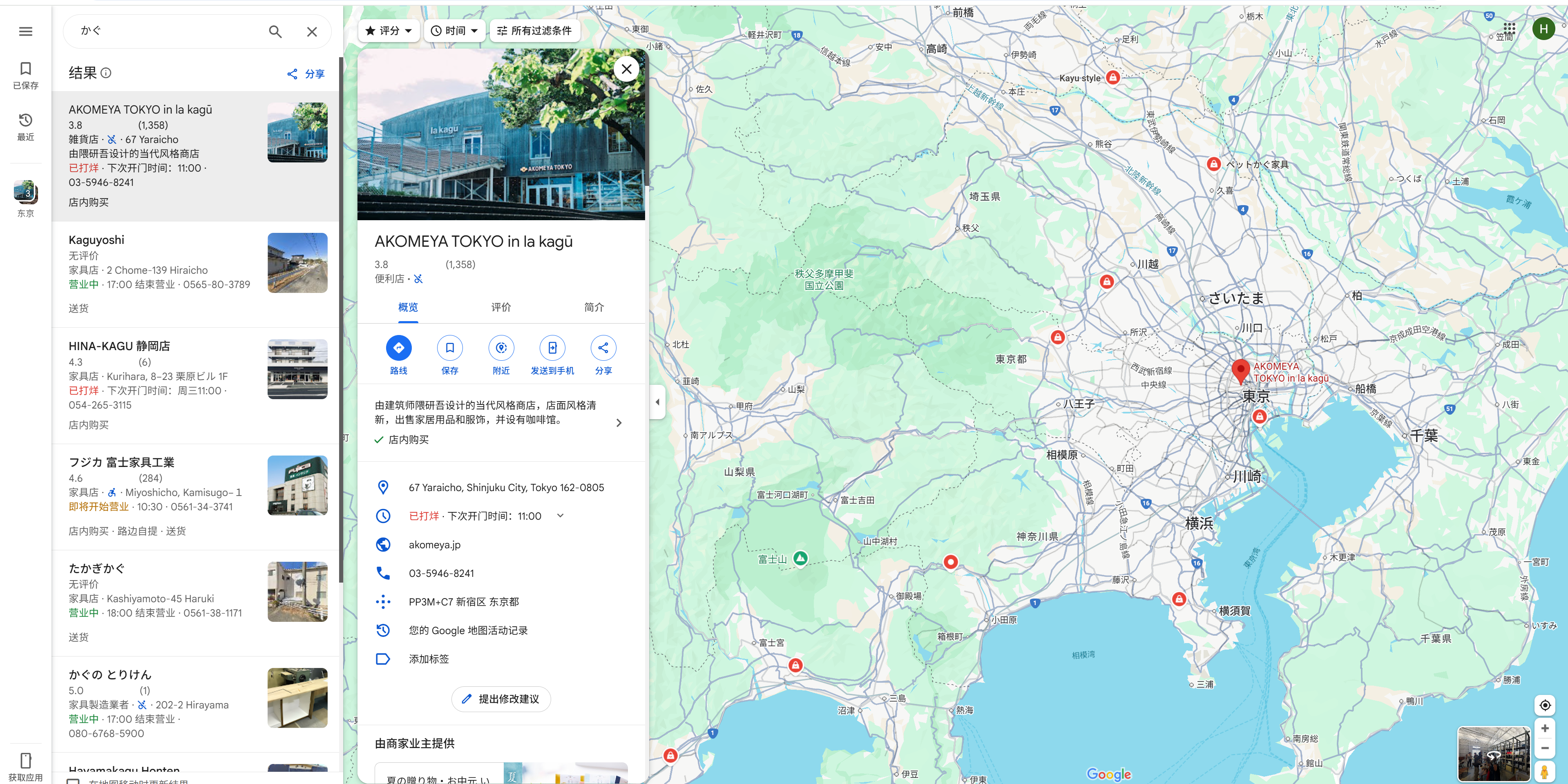Open AKOMEYA TOKYO result thumbnail
The image size is (1568, 784).
[x=298, y=132]
